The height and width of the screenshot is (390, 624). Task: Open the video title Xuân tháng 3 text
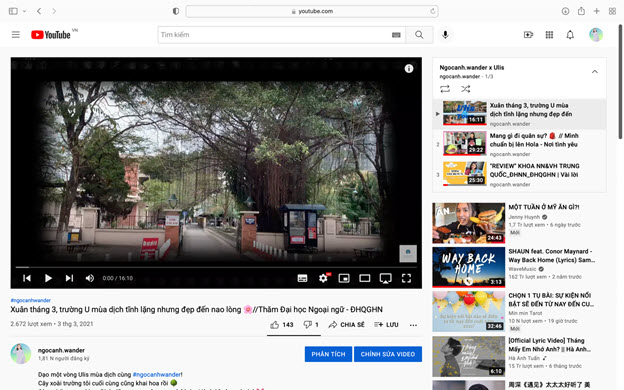click(197, 310)
